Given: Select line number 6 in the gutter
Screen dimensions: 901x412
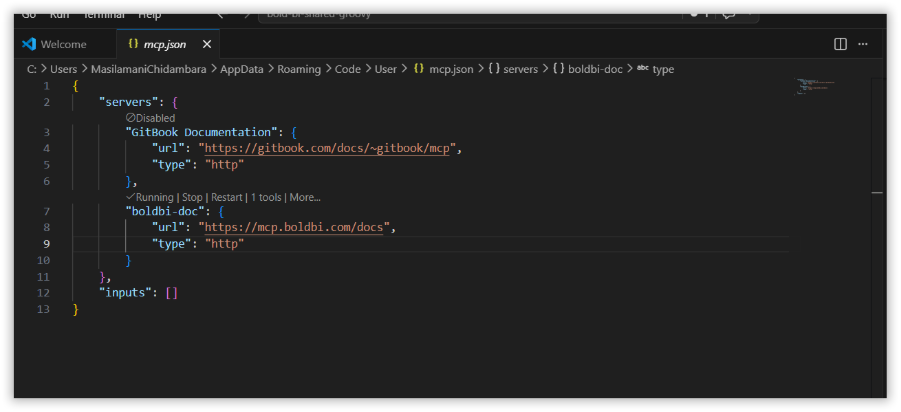Looking at the screenshot, I should 47,182.
